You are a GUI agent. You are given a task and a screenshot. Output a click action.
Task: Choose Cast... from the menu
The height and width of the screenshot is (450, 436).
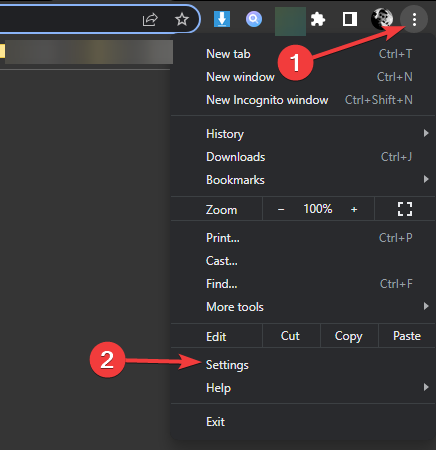pyautogui.click(x=303, y=261)
